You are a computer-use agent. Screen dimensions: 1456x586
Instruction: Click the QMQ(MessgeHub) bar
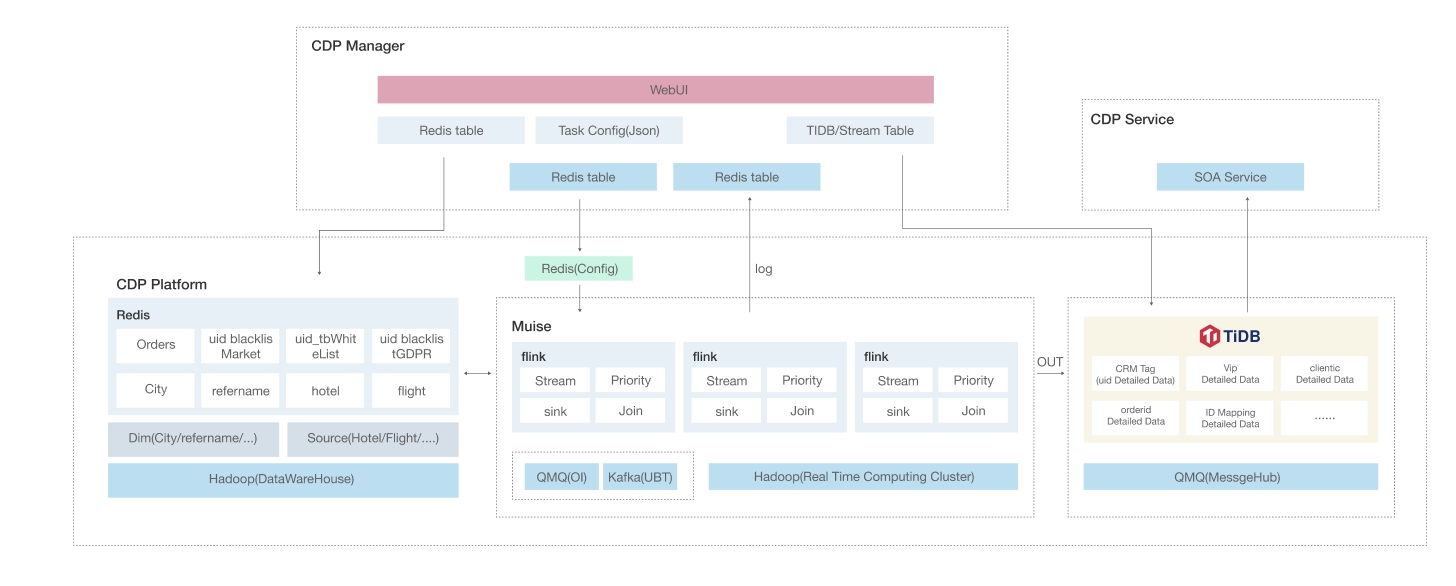(x=1230, y=477)
